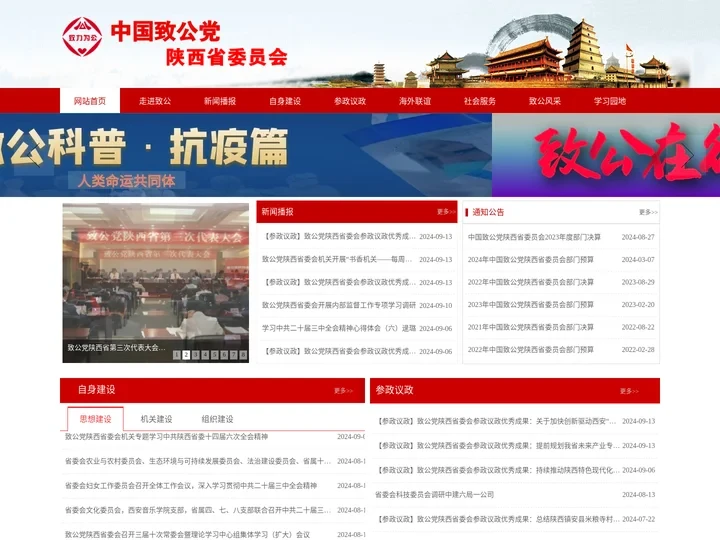
Task: Switch to the 思想建设 tab
Action: pyautogui.click(x=96, y=419)
